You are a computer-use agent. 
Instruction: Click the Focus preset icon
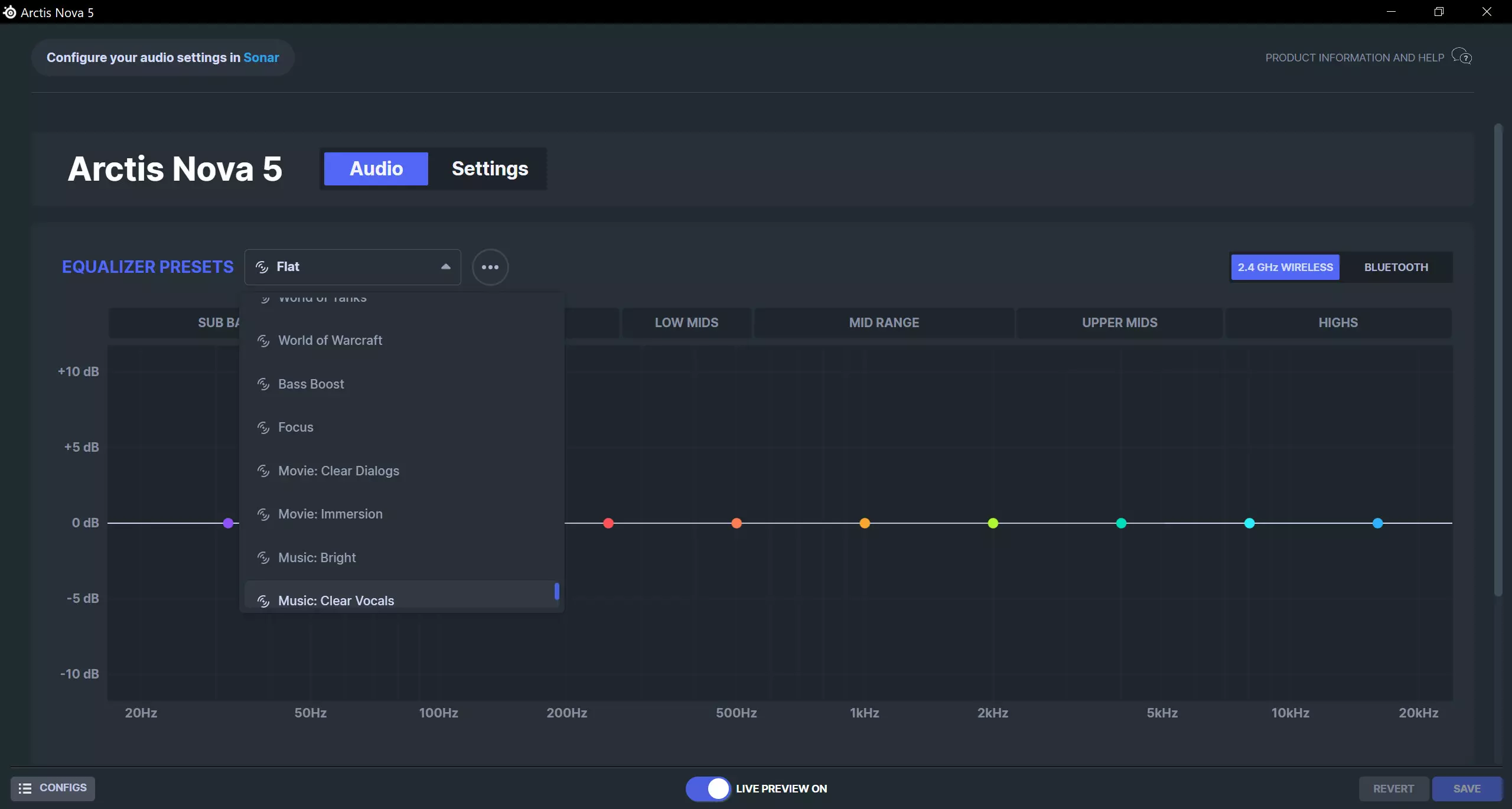(263, 428)
